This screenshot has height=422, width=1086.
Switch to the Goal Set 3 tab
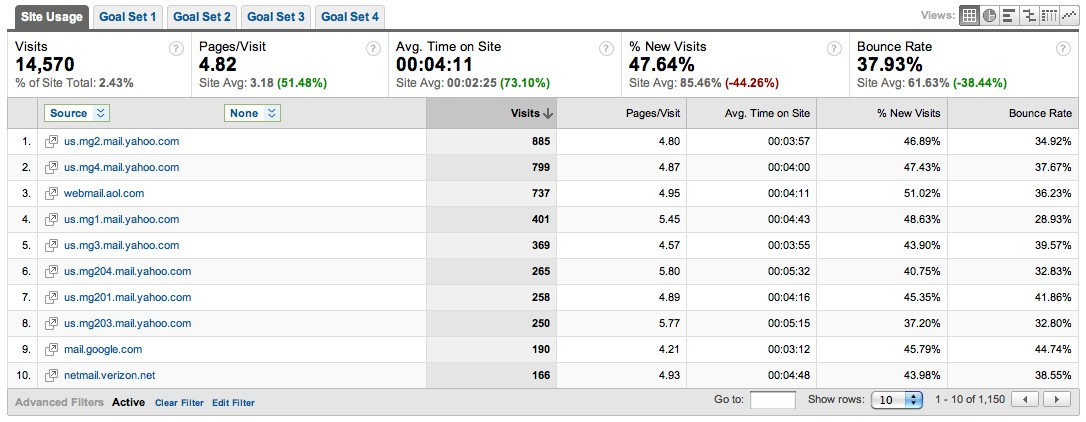[x=275, y=17]
